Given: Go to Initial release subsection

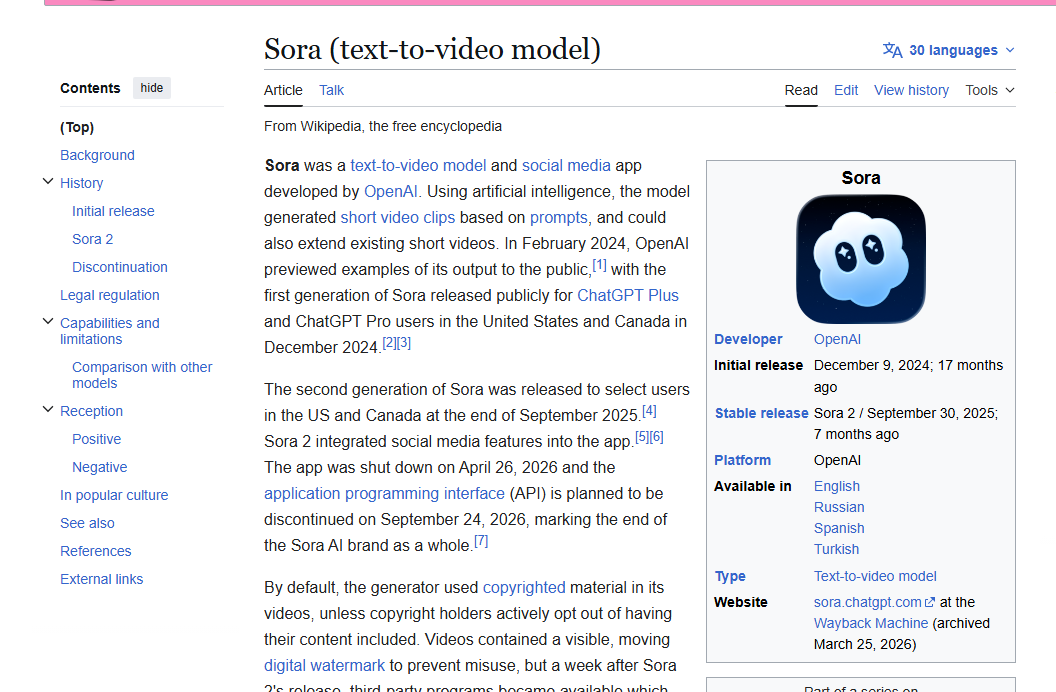Looking at the screenshot, I should pyautogui.click(x=113, y=211).
